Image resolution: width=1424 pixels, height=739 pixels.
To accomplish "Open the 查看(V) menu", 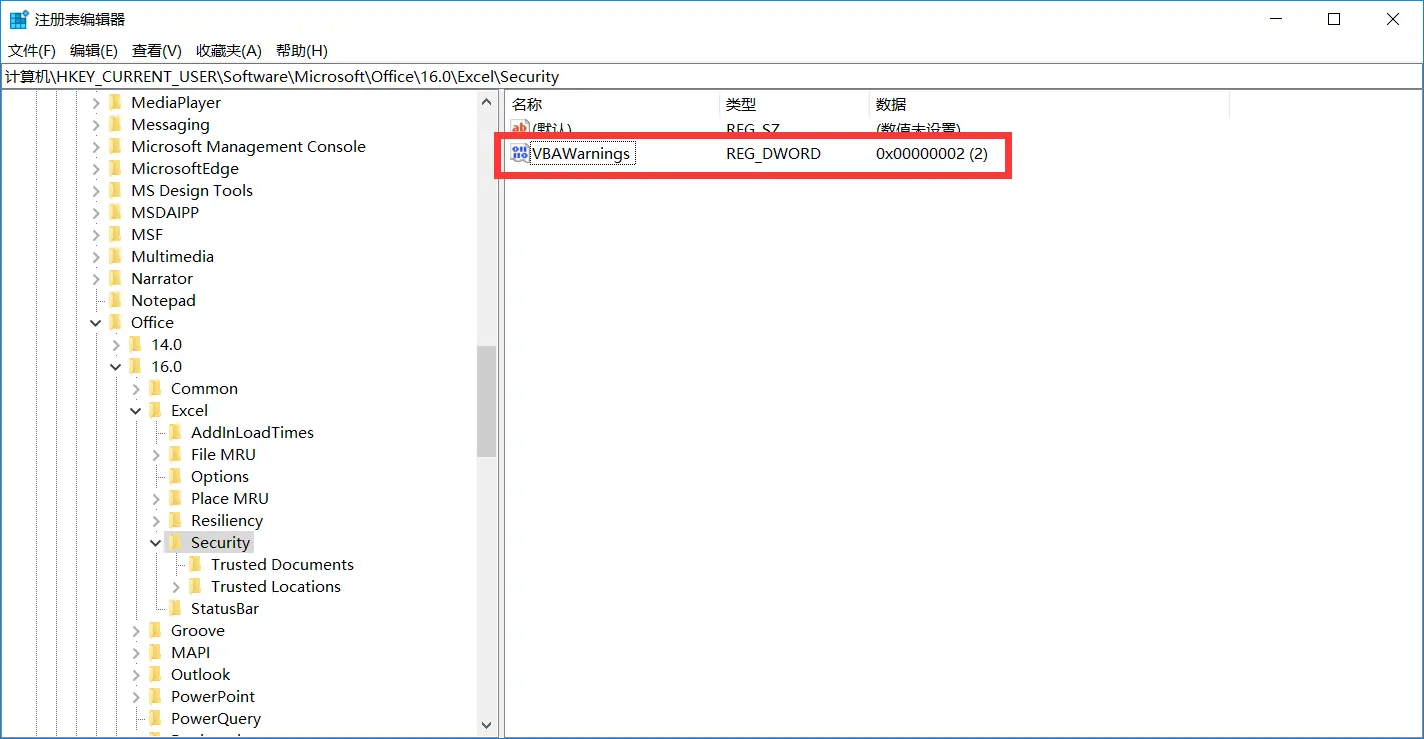I will (156, 50).
